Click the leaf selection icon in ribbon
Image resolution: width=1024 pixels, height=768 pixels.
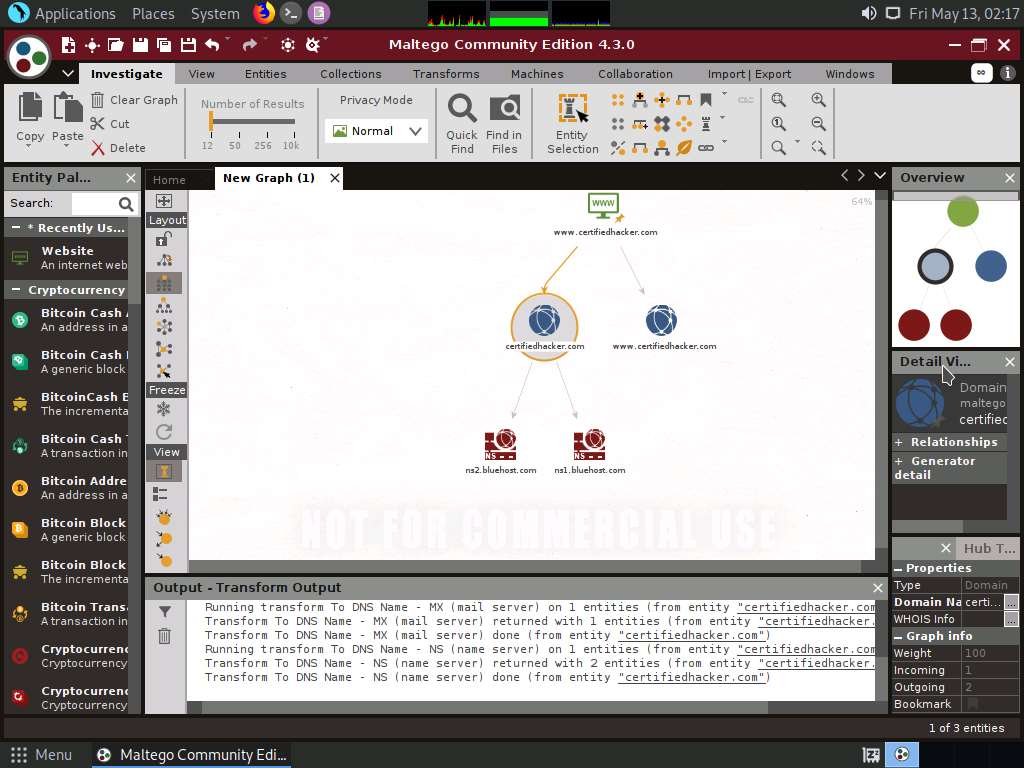(x=684, y=148)
